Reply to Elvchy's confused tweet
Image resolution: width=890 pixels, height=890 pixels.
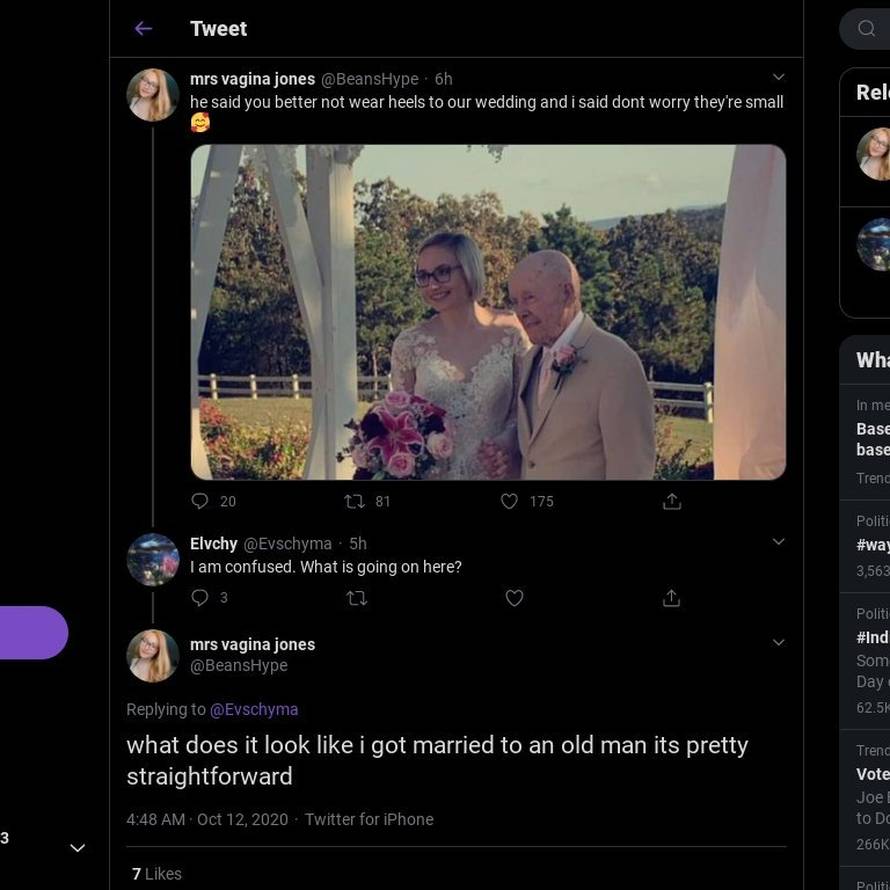(x=200, y=598)
